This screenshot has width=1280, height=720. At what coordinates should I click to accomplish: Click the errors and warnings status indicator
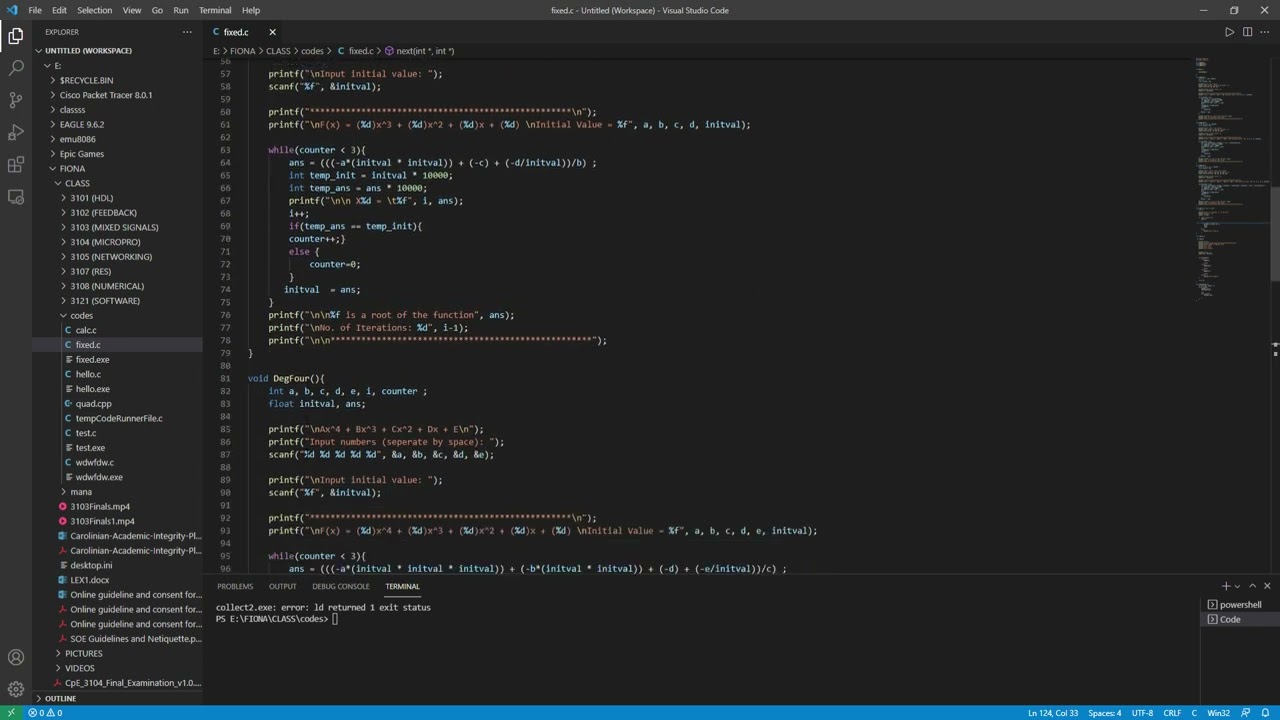tap(45, 713)
